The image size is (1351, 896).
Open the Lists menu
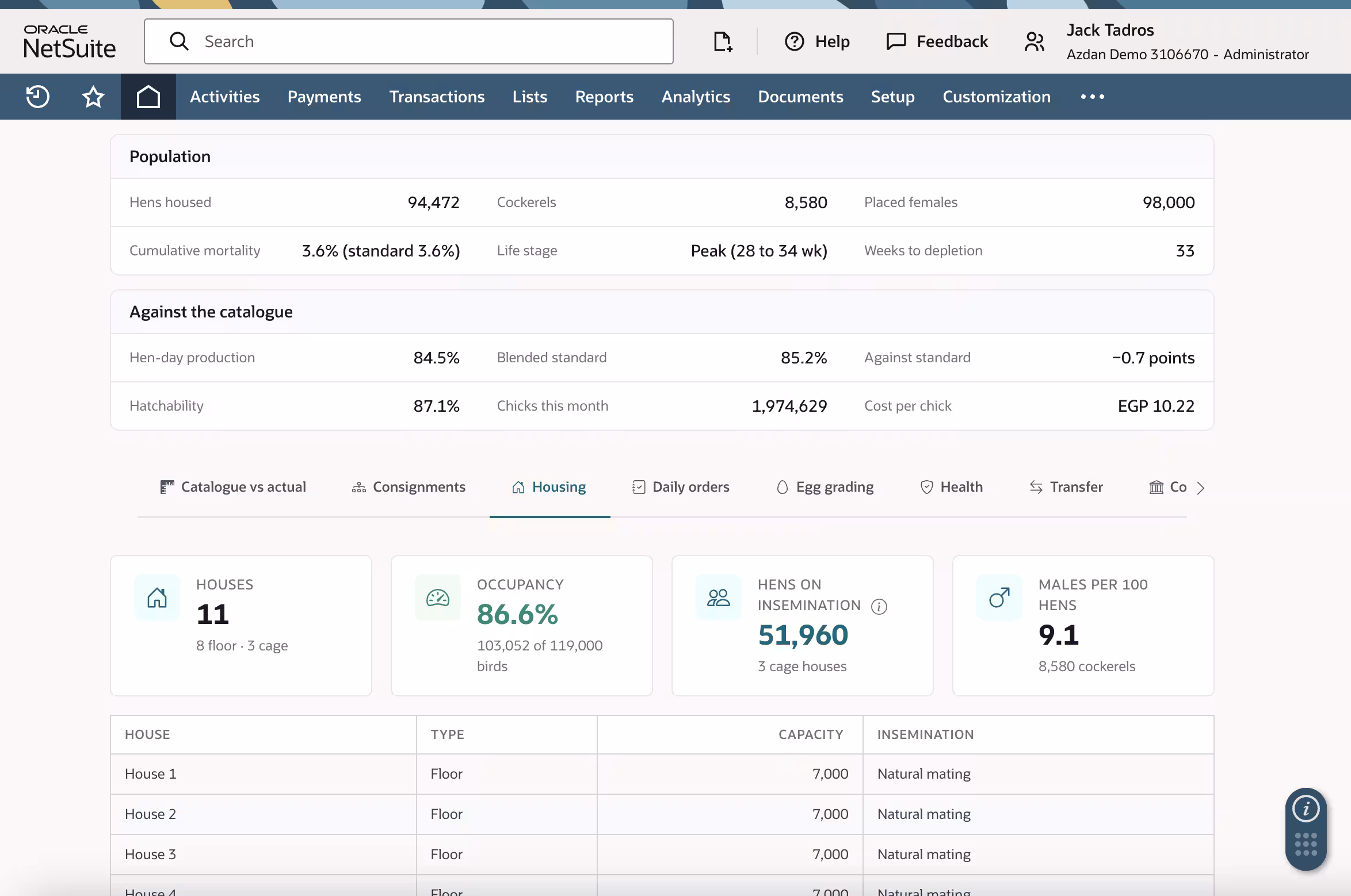[530, 97]
